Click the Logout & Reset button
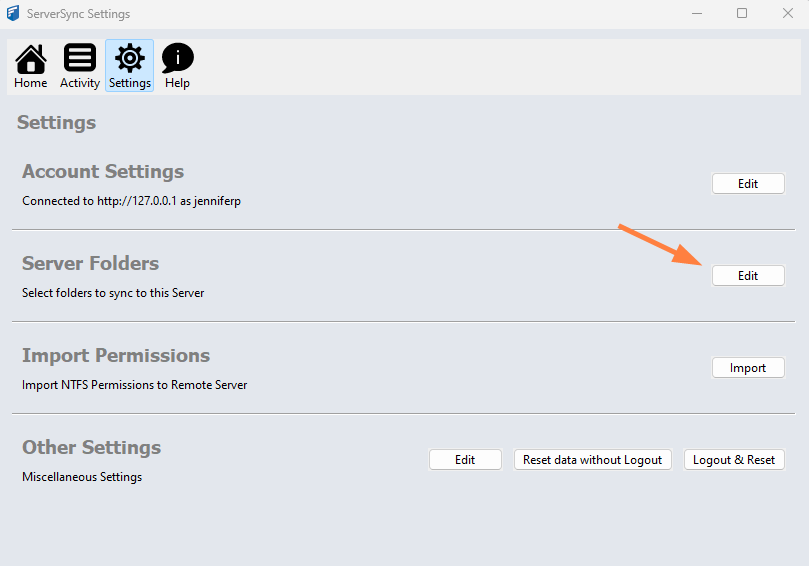The height and width of the screenshot is (566, 809). click(x=734, y=460)
